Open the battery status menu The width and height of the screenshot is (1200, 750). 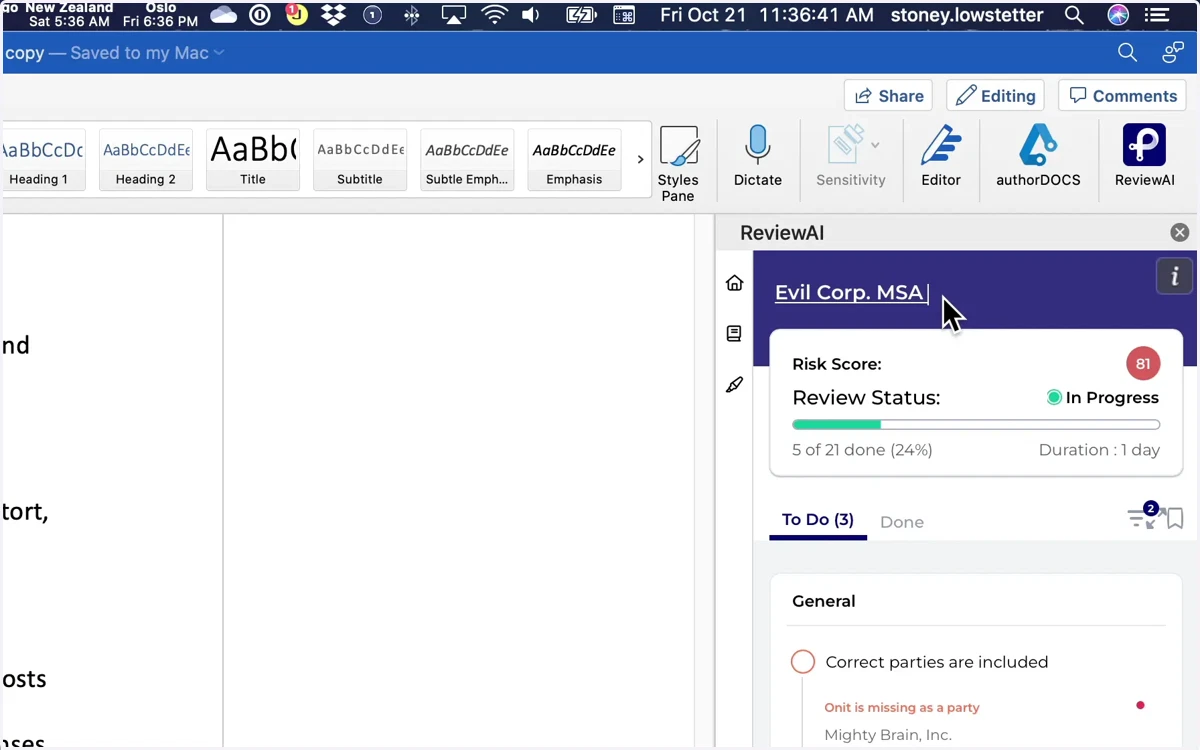click(581, 15)
